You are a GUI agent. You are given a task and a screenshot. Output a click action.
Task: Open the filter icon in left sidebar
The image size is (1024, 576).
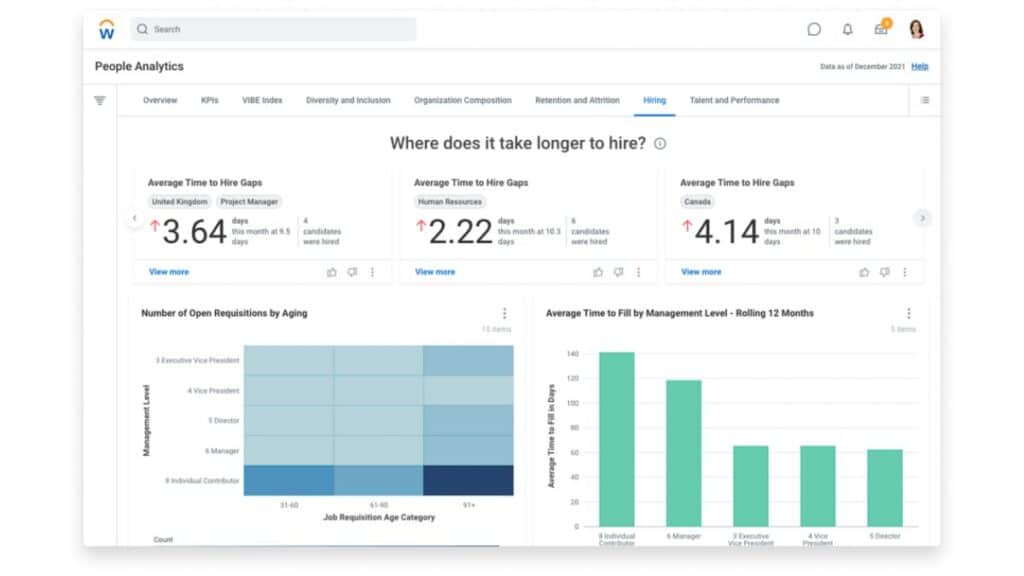pos(99,101)
